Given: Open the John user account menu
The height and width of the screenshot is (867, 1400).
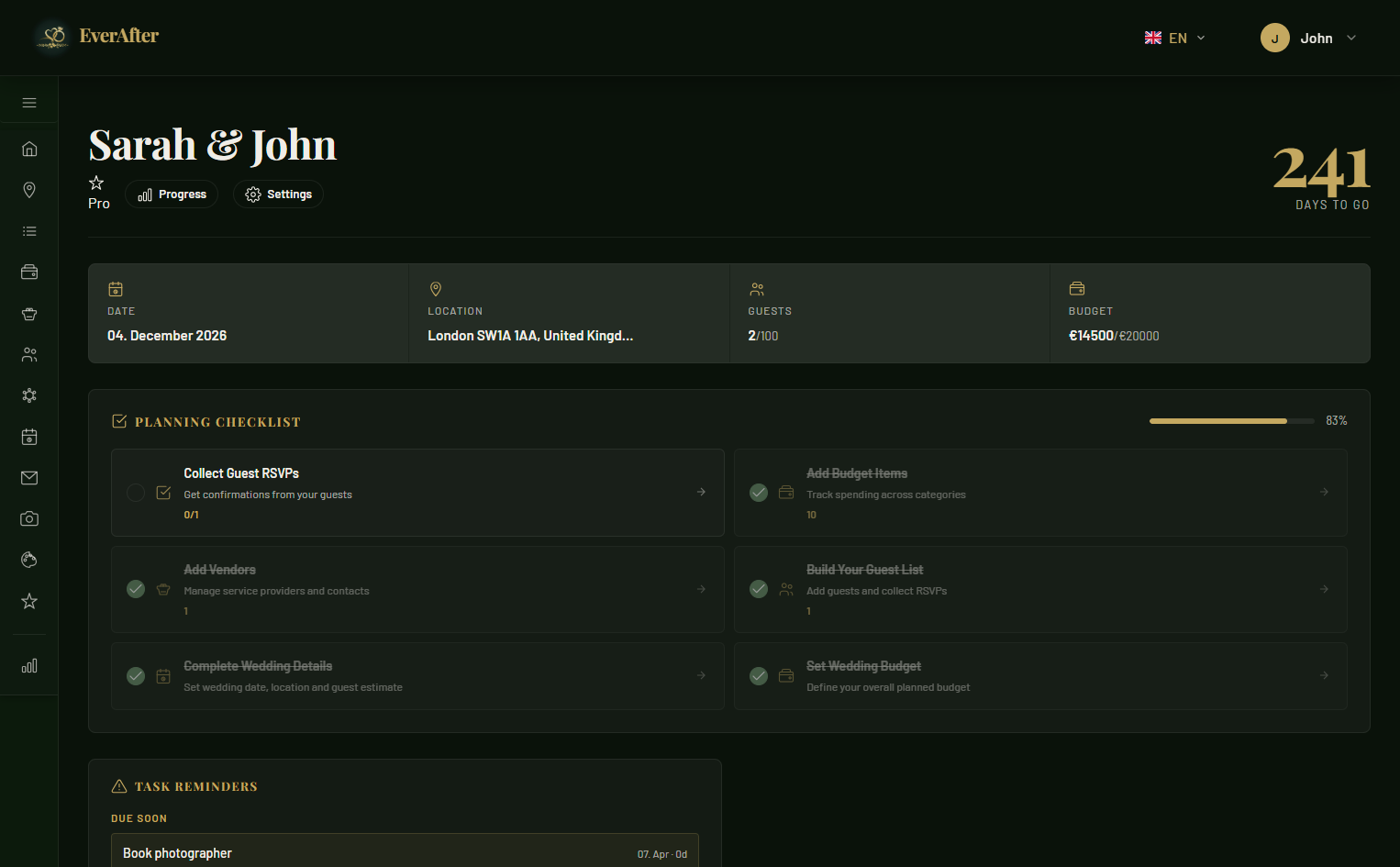Looking at the screenshot, I should point(1308,38).
